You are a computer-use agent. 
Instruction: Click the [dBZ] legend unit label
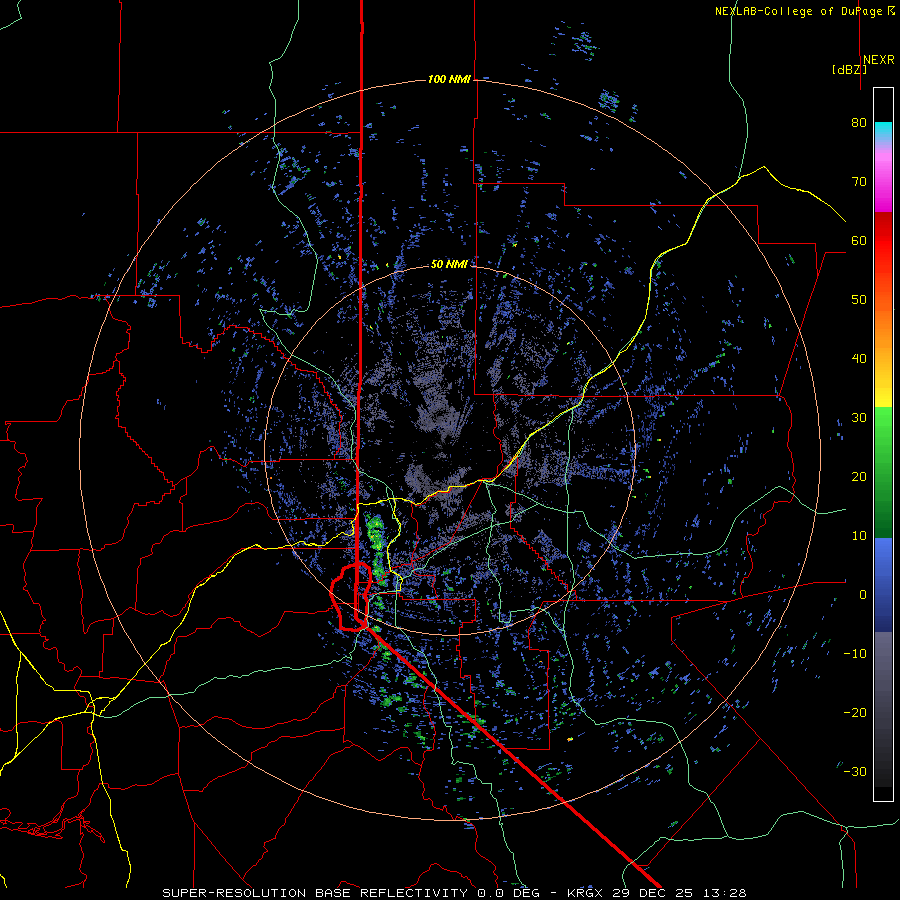(849, 69)
